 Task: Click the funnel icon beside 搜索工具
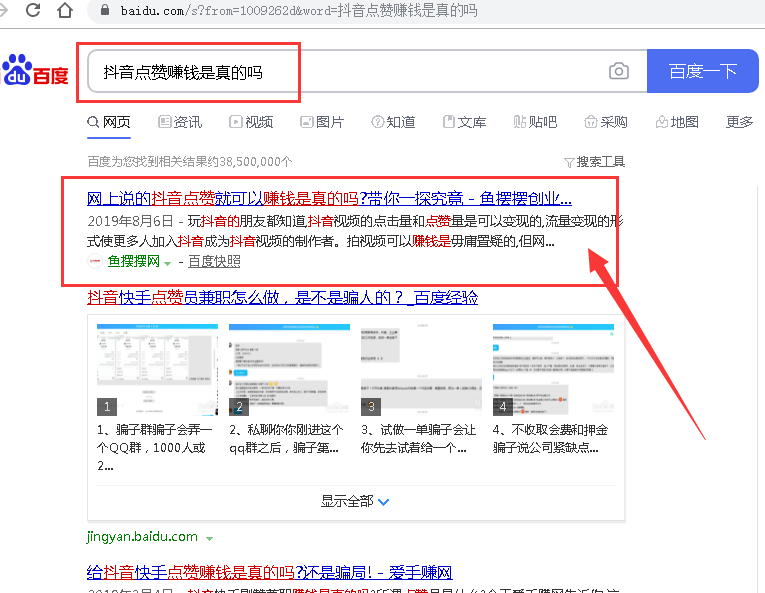(569, 163)
